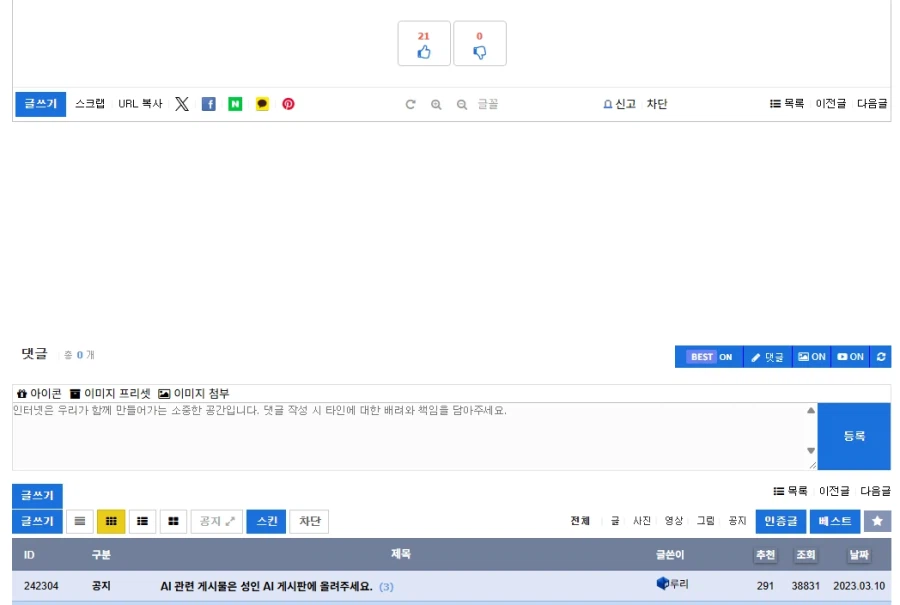Click the standalone 글쓰기 button below comment box
Screen dimensions: 900x605
pyautogui.click(x=37, y=495)
